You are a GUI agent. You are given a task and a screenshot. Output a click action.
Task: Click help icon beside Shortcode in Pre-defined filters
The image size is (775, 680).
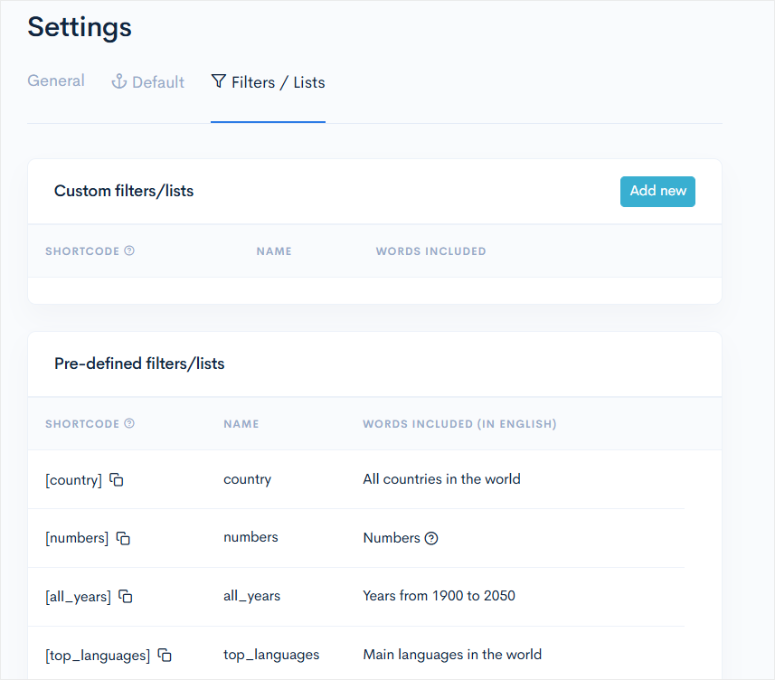coord(129,424)
